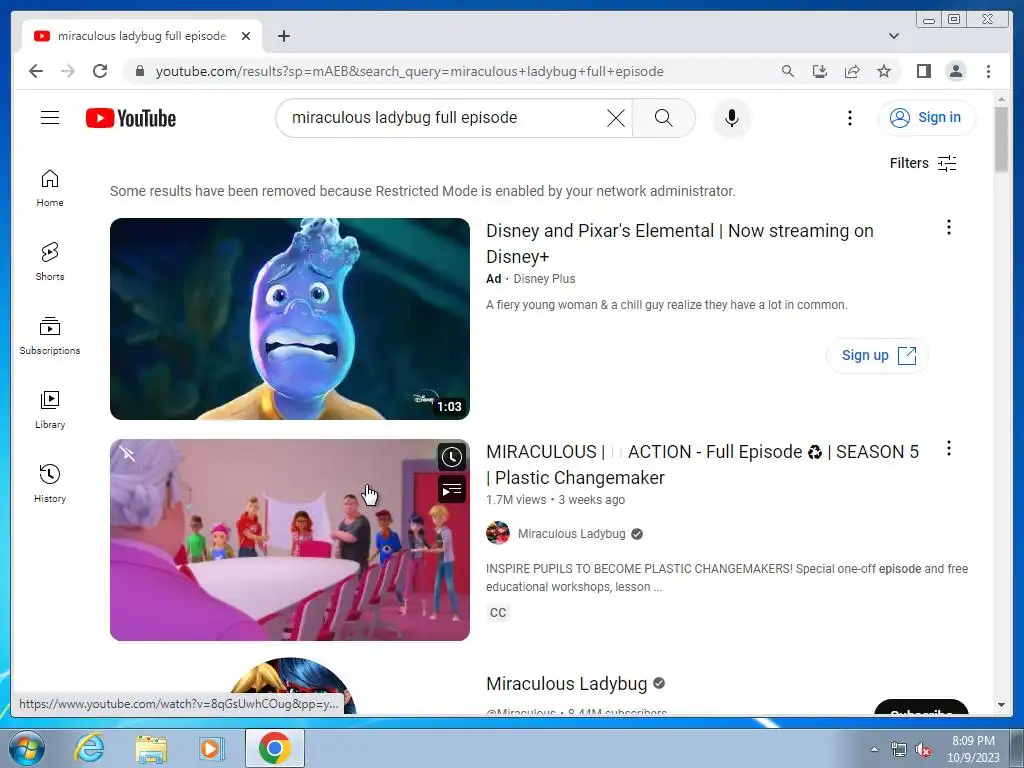1024x768 pixels.
Task: Open options menu for Disney Elemental ad
Action: (x=949, y=227)
